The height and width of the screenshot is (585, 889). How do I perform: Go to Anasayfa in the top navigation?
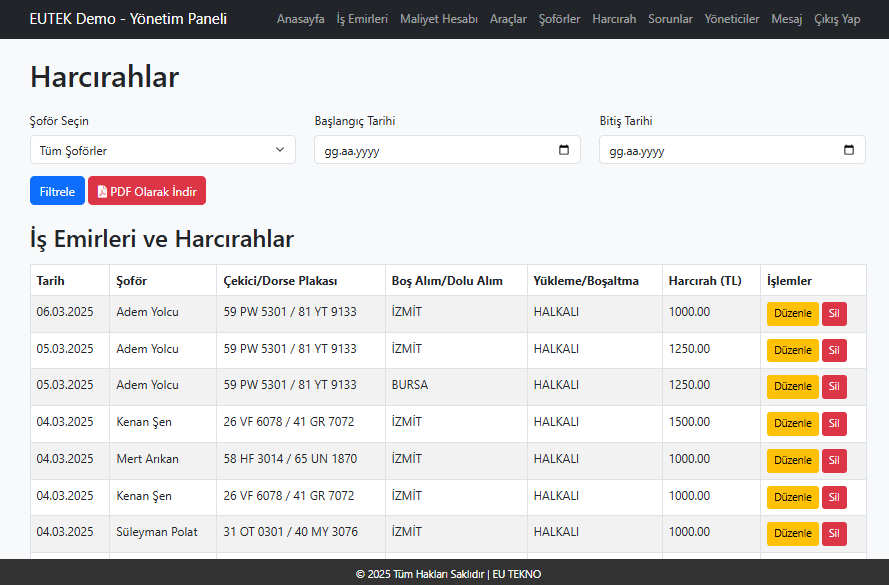(300, 19)
